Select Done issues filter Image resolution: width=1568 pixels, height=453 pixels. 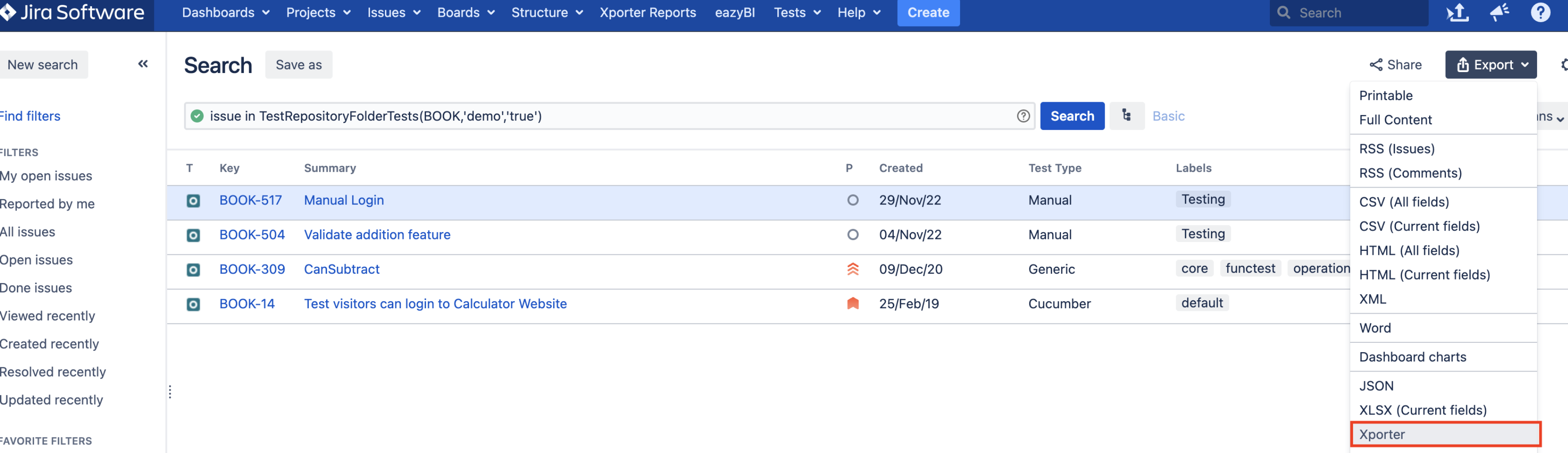point(36,288)
